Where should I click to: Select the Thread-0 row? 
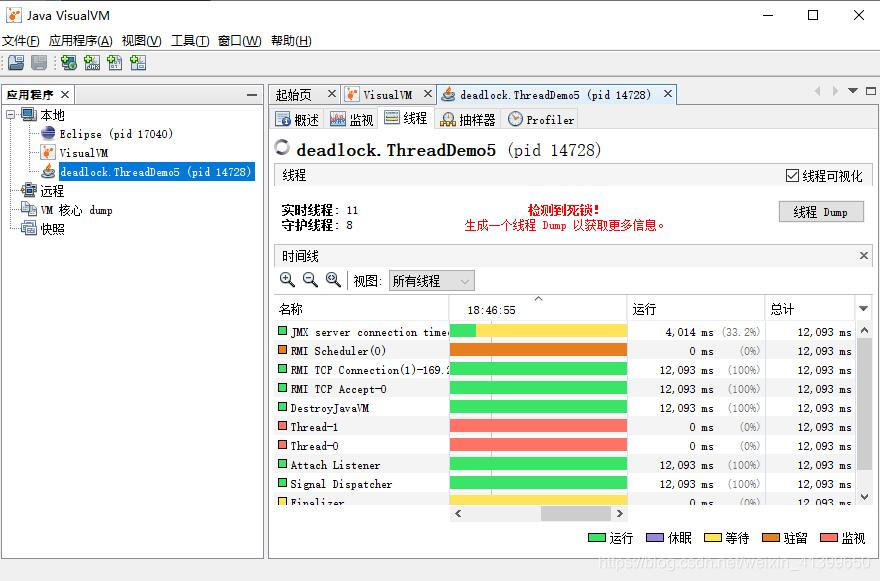click(565, 446)
